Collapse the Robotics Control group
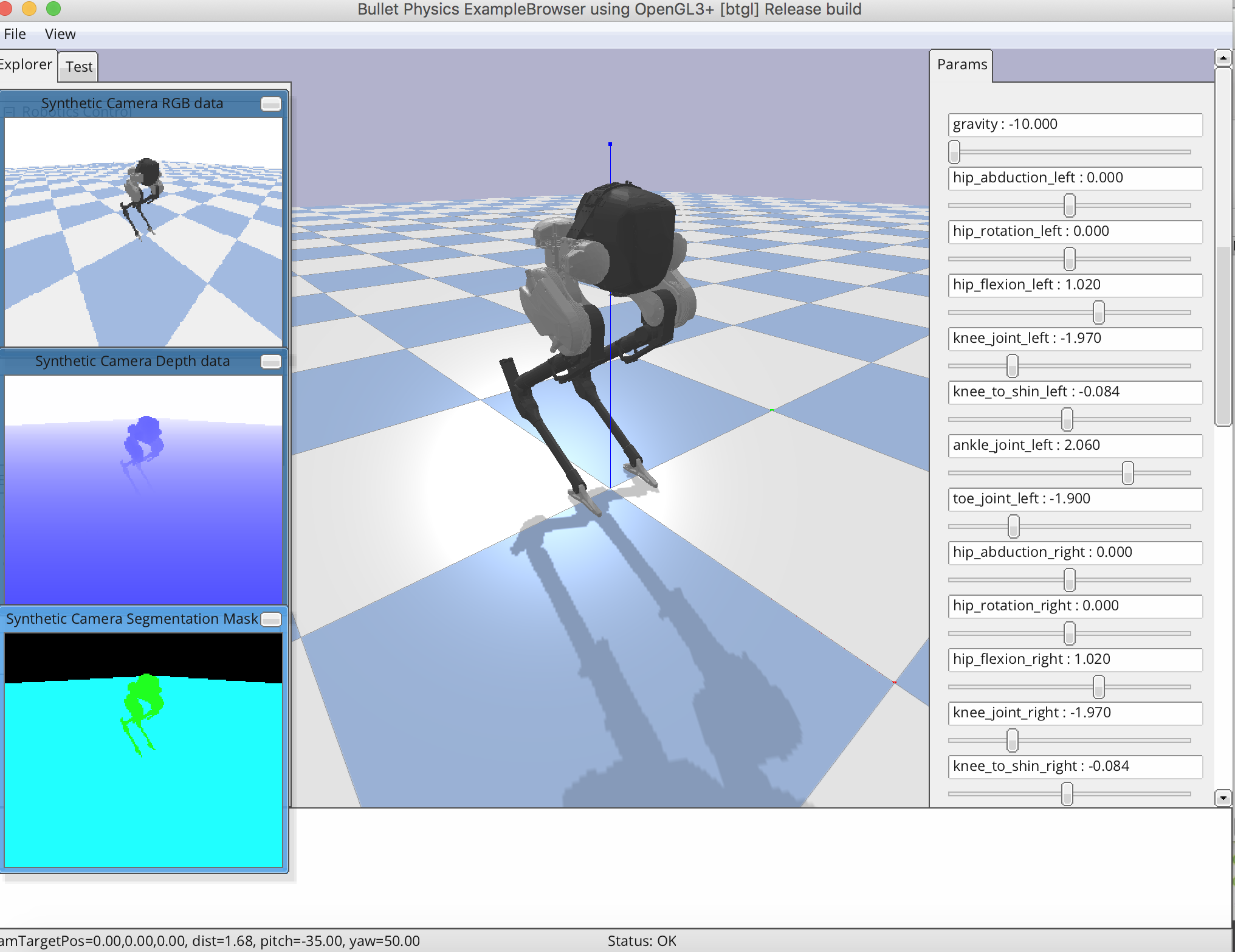Viewport: 1235px width, 952px height. [9, 111]
